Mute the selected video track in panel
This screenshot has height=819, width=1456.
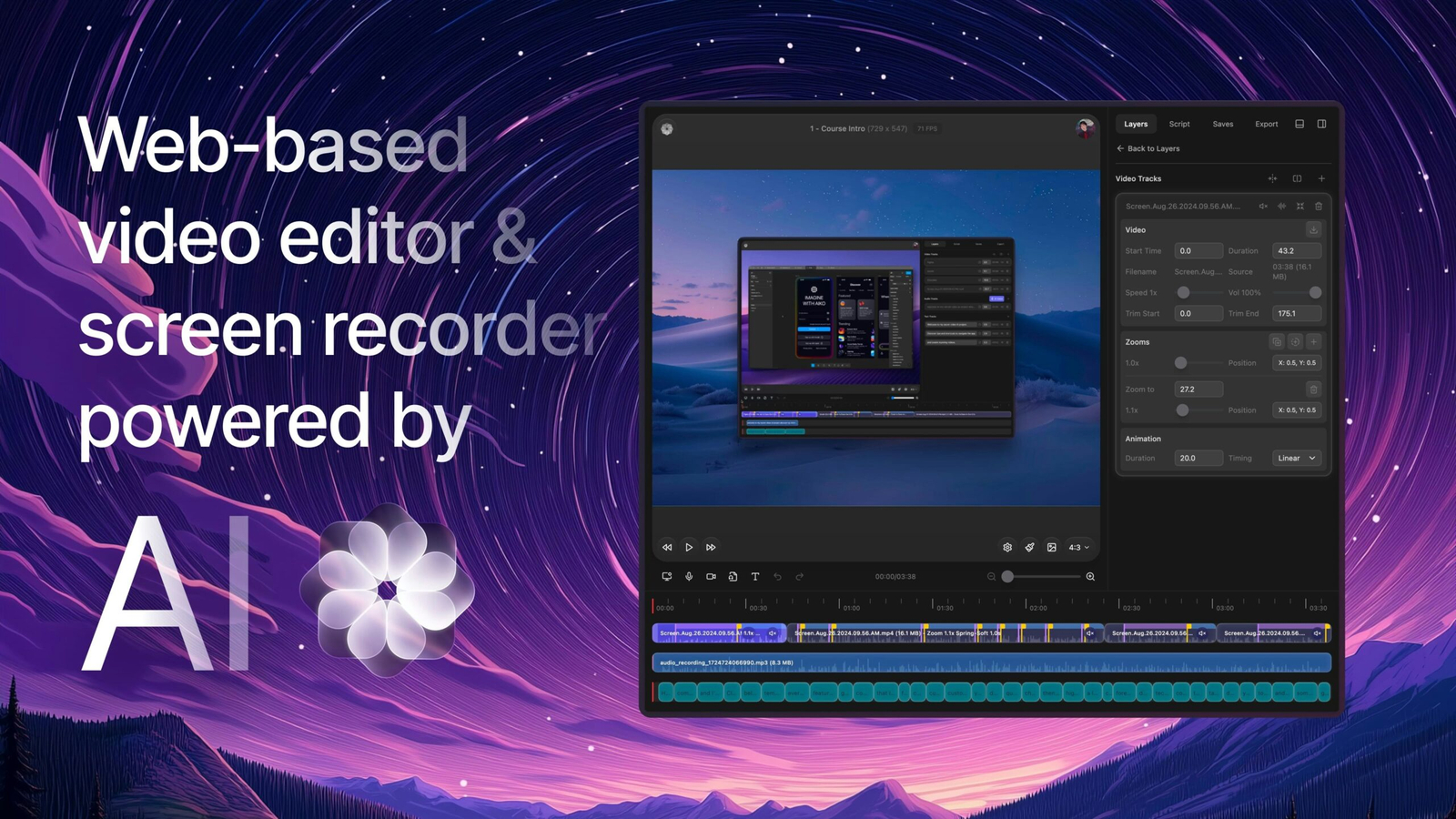coord(1263,207)
